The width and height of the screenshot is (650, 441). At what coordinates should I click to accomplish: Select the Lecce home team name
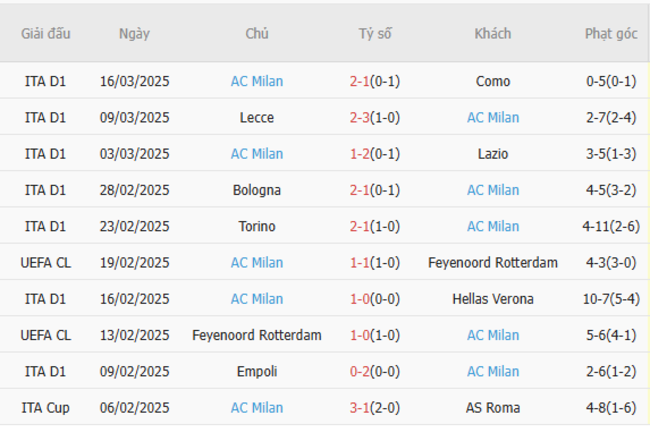(257, 118)
